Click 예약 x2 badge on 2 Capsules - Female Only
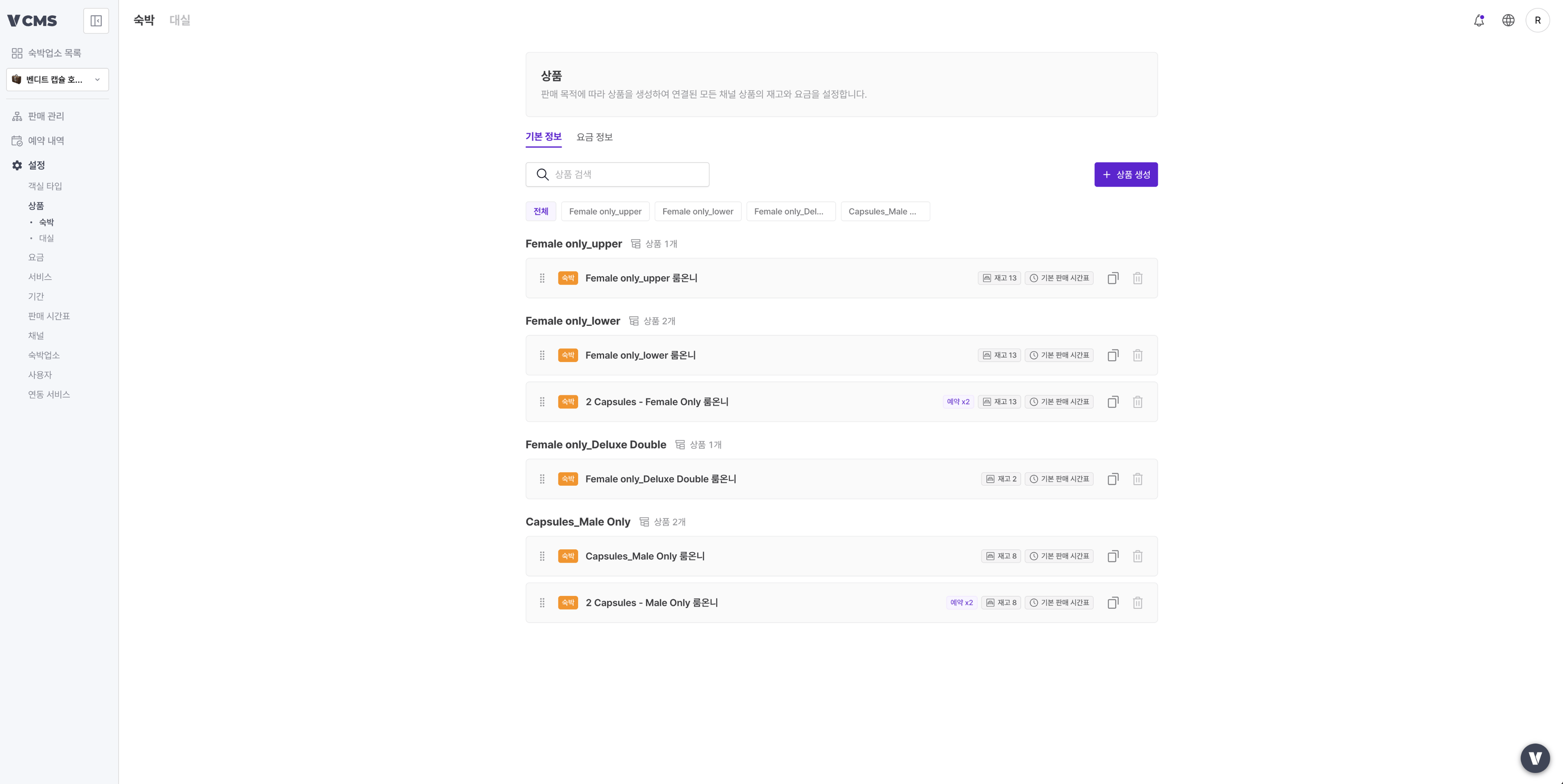This screenshot has width=1563, height=784. click(x=958, y=402)
